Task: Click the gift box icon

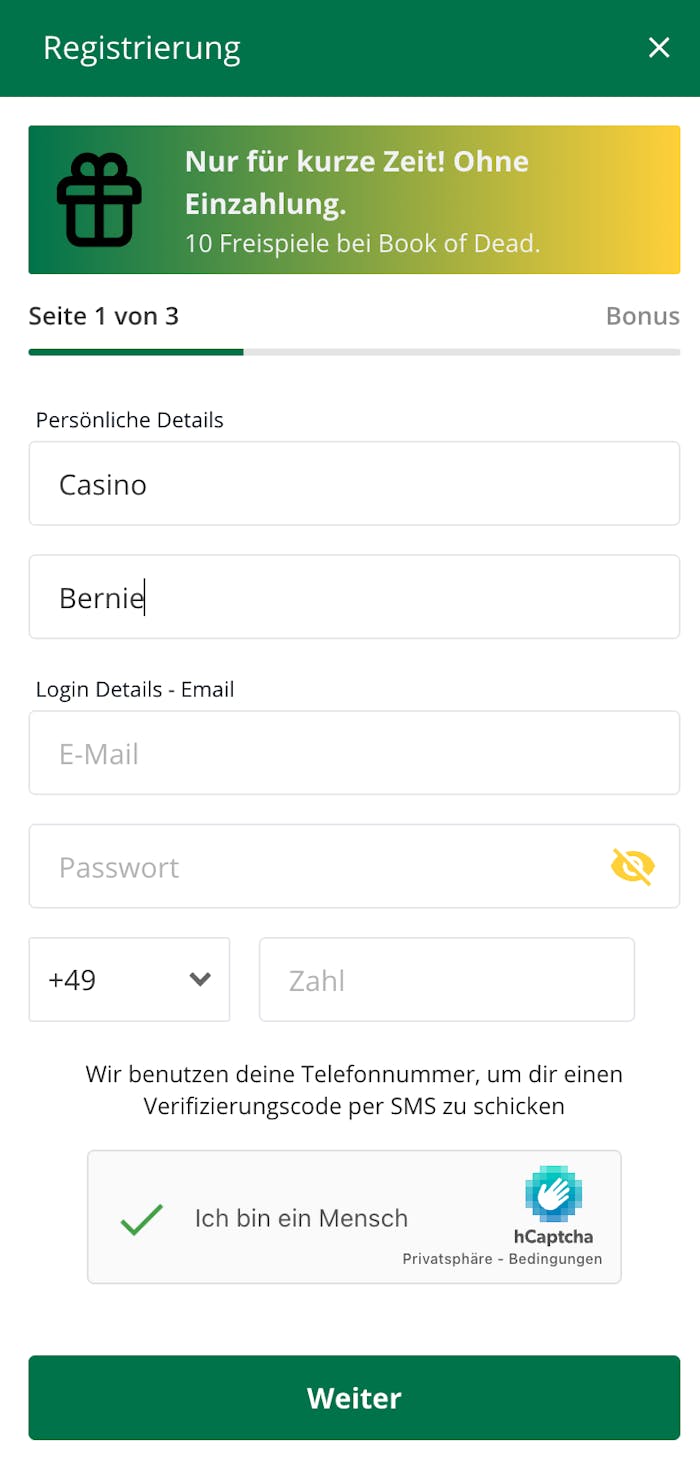Action: (x=99, y=200)
